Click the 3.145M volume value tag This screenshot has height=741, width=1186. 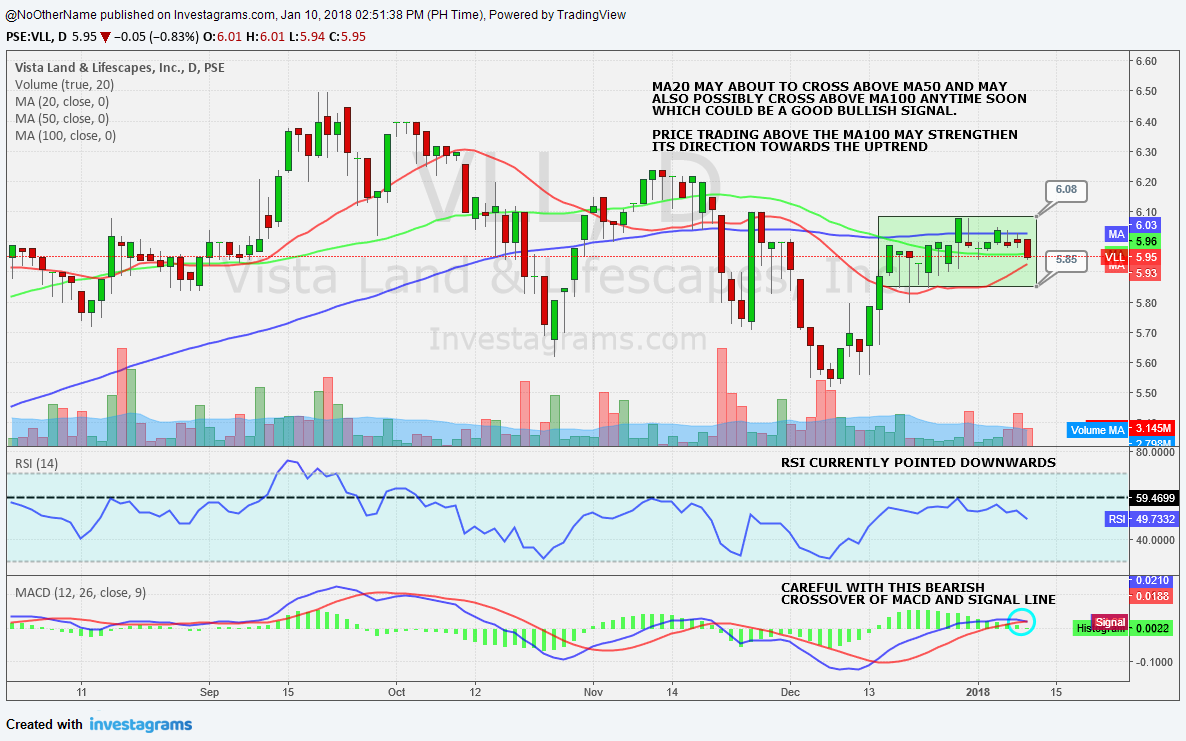point(1152,428)
